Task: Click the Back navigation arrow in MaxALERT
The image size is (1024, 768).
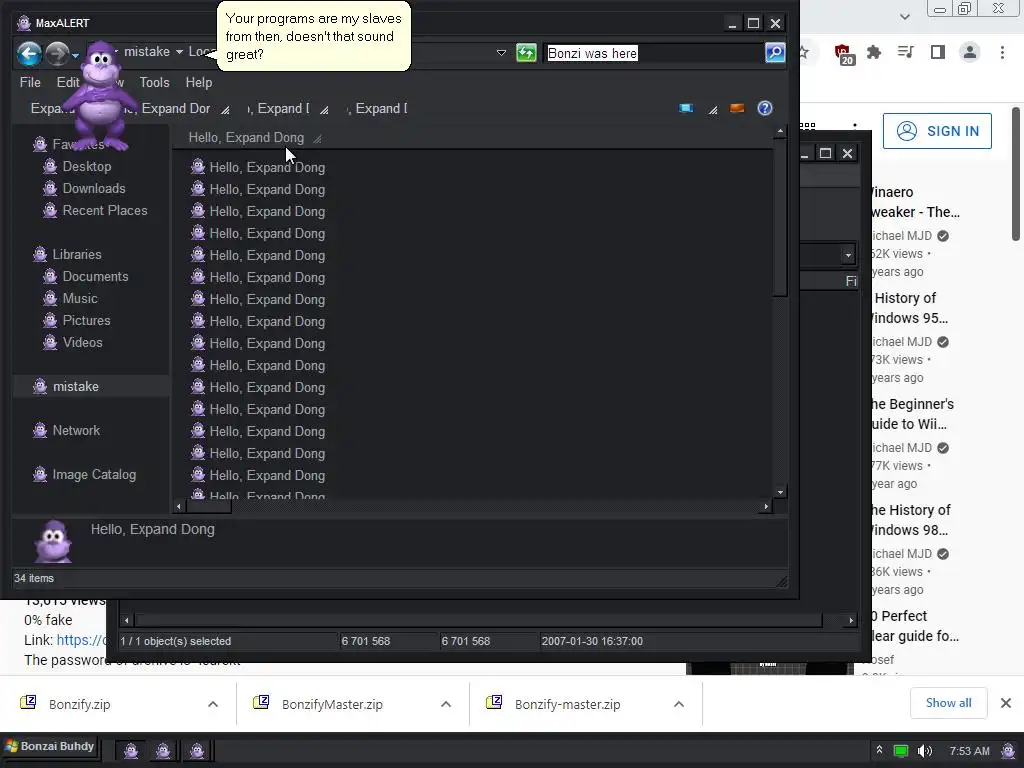Action: 29,53
